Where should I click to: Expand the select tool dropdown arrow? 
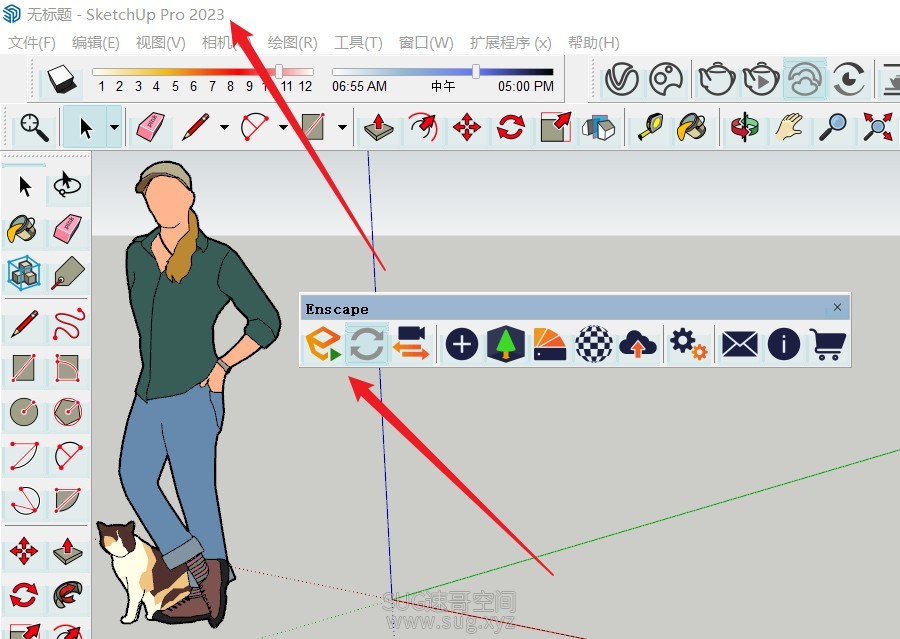(x=114, y=127)
